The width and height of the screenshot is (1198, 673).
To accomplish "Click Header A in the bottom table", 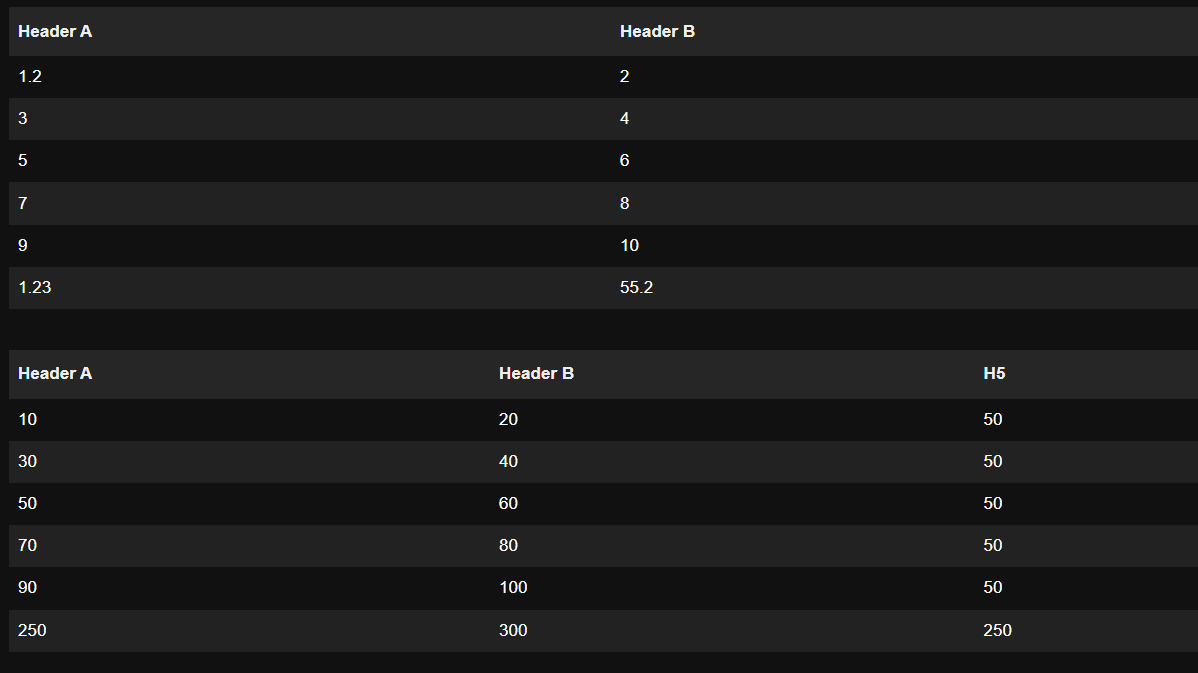I will click(55, 374).
